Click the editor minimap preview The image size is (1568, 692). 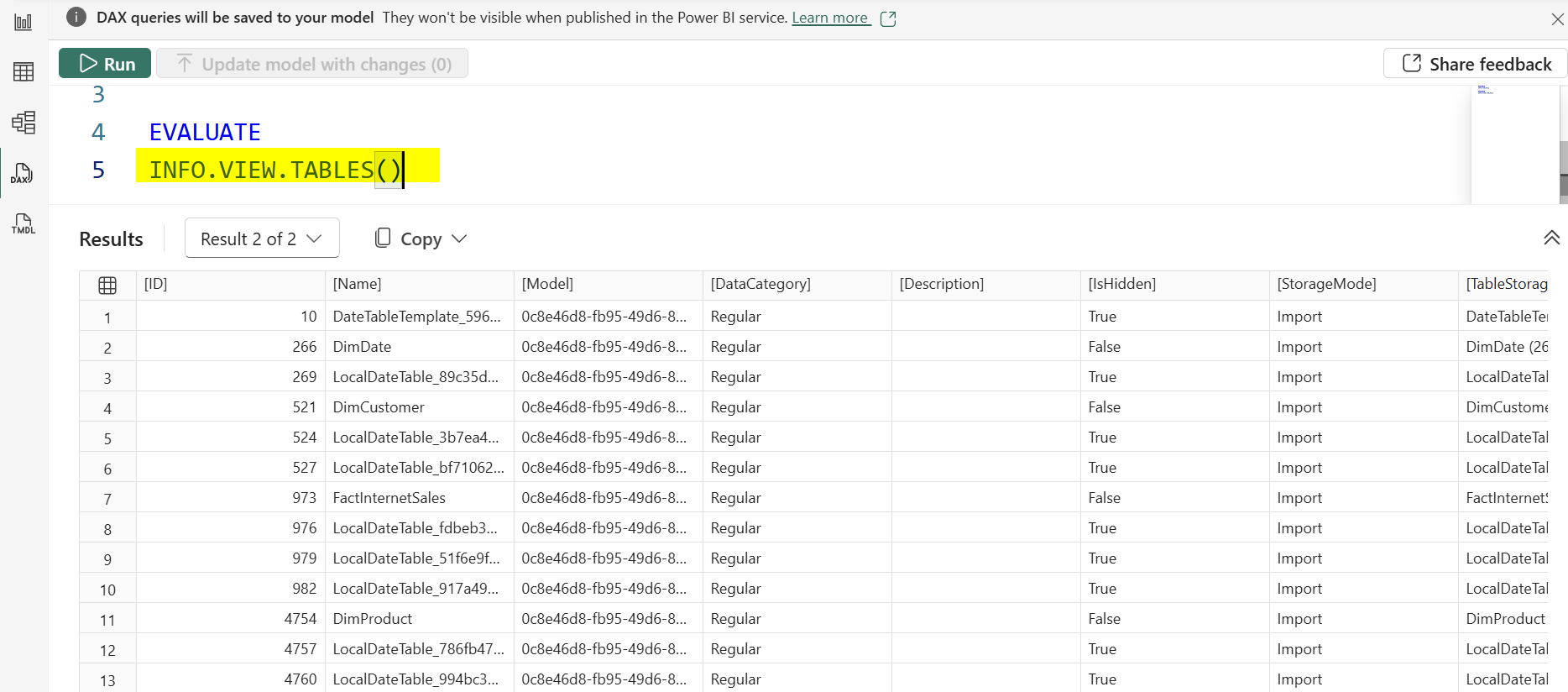pos(1513,143)
